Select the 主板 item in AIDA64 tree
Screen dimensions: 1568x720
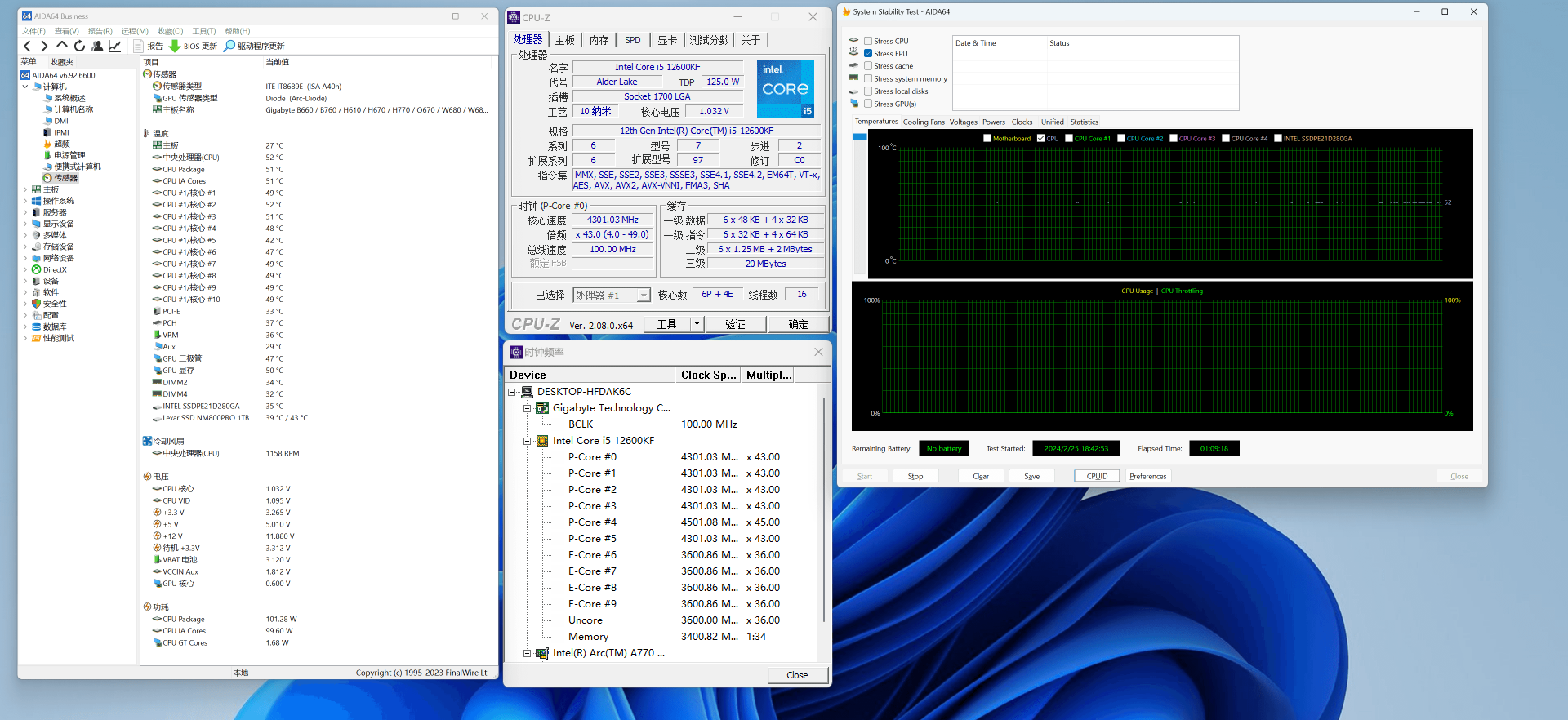tap(51, 189)
